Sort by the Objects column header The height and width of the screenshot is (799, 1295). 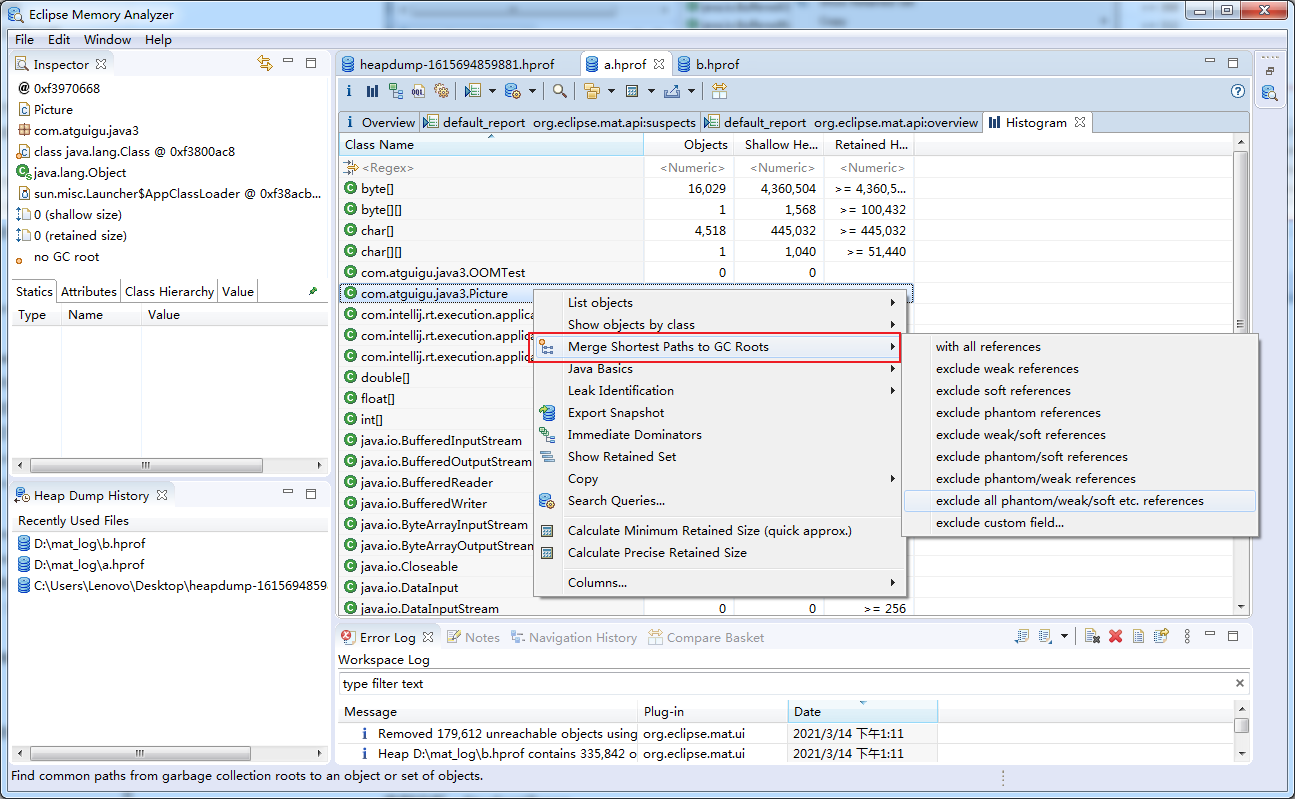(689, 145)
